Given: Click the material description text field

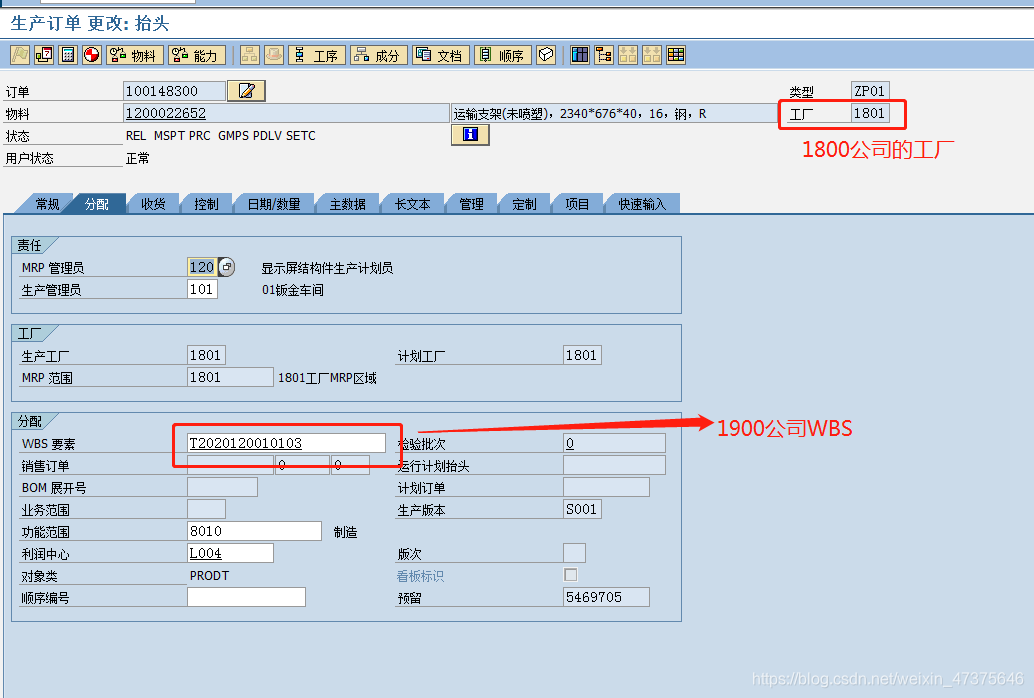Looking at the screenshot, I should tap(614, 113).
